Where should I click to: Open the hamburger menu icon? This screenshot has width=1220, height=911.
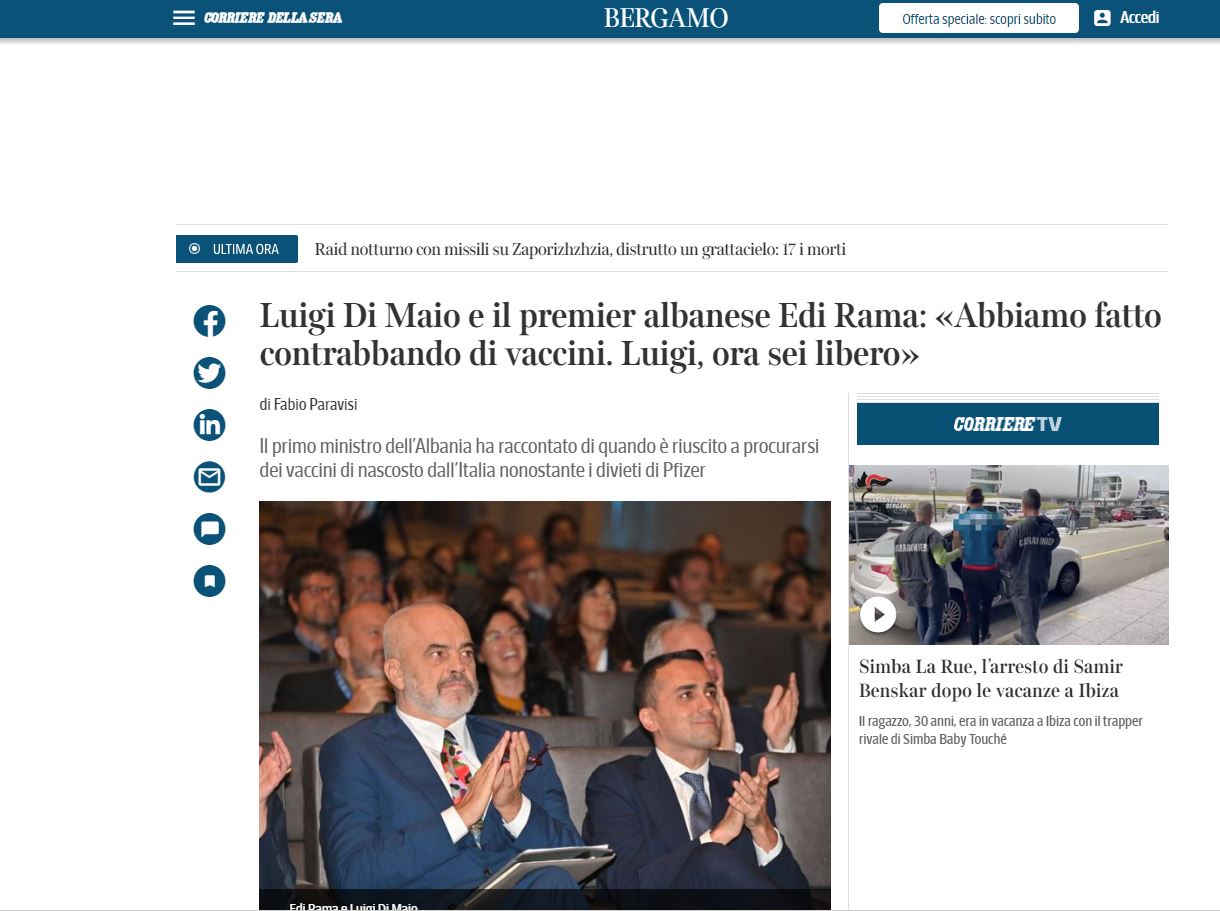click(x=184, y=18)
